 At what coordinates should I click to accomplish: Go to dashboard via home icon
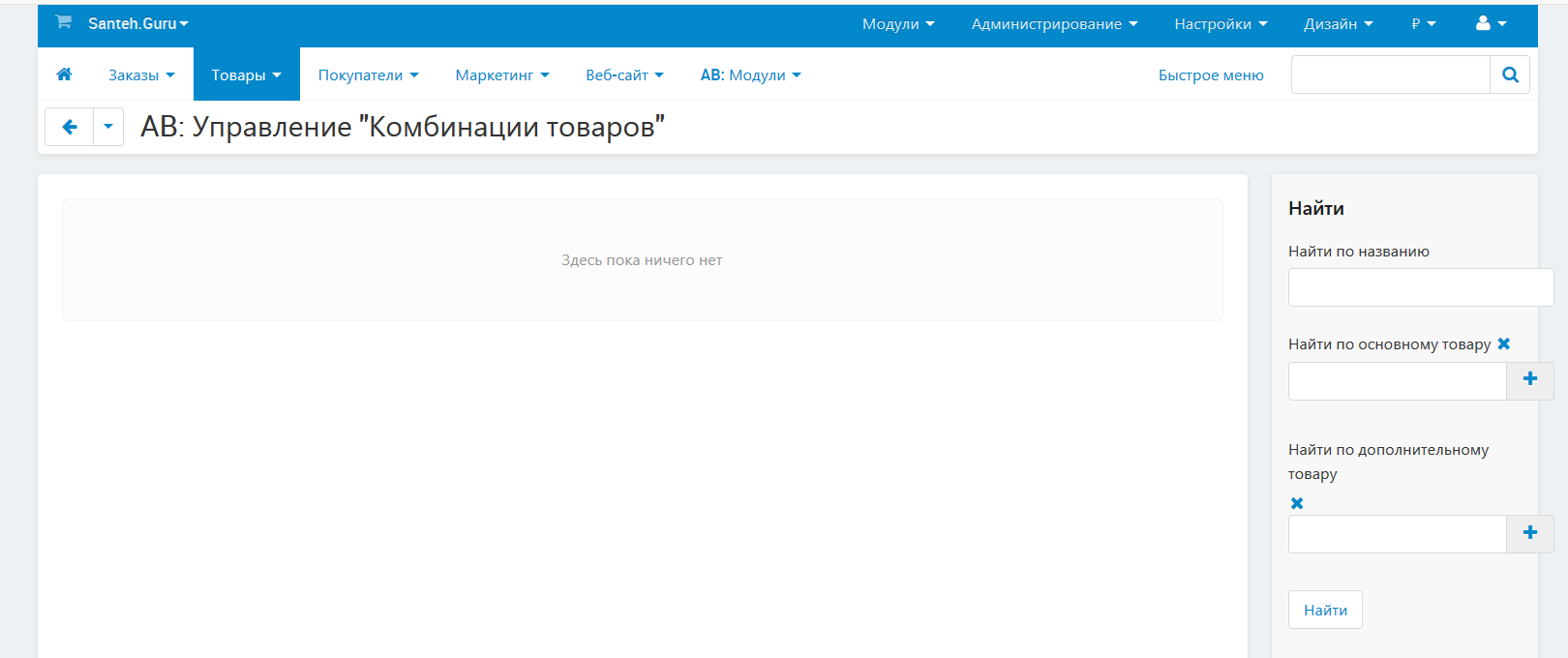click(x=65, y=75)
